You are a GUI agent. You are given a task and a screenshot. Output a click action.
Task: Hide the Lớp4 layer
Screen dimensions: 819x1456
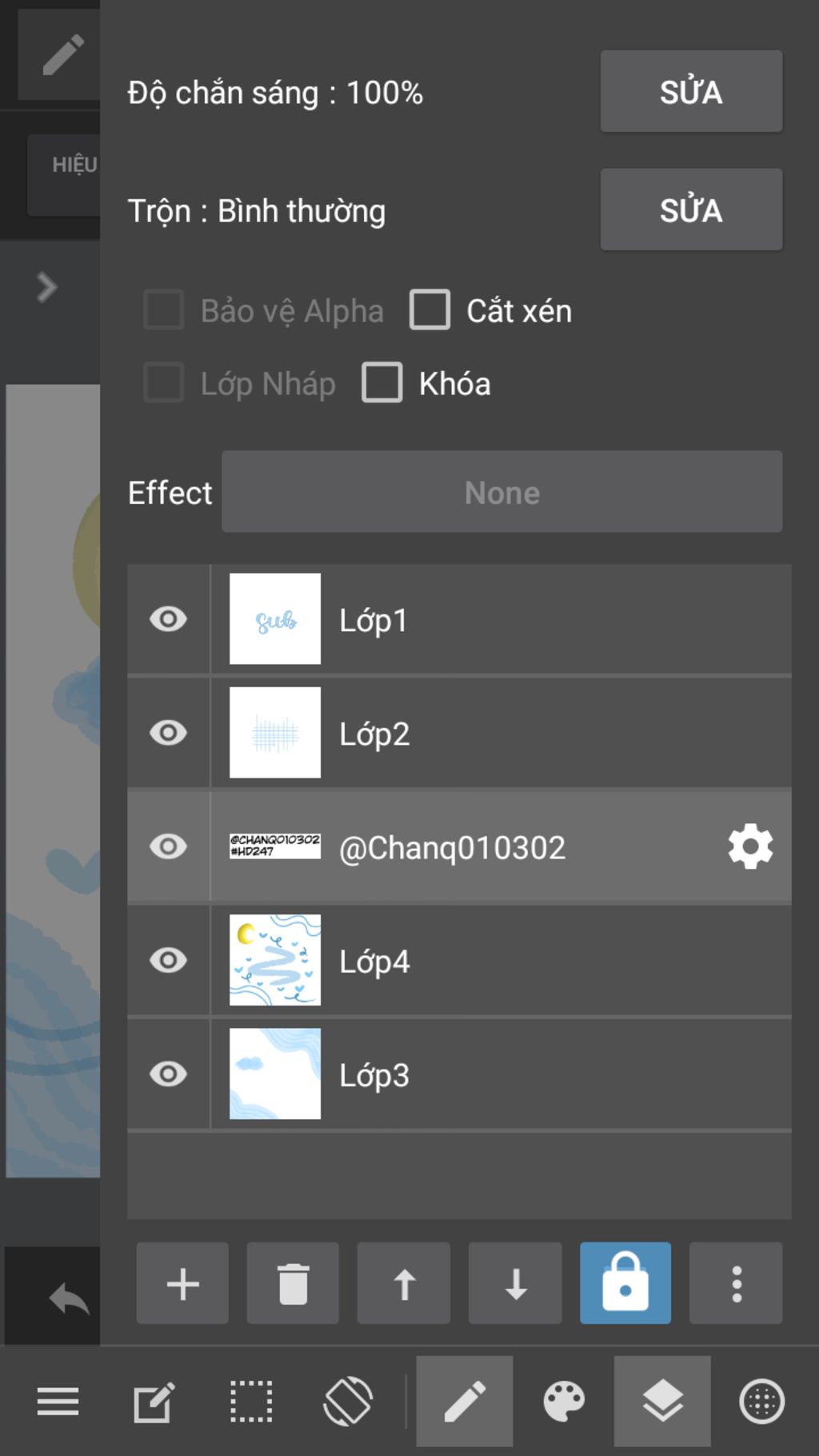pyautogui.click(x=168, y=960)
